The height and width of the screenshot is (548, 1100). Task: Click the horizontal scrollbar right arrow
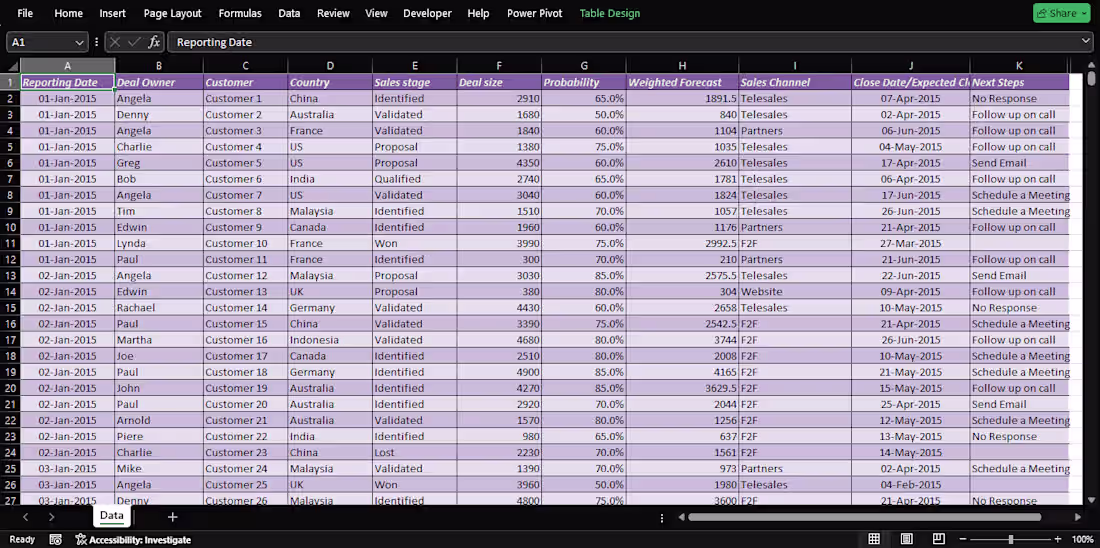[x=1078, y=517]
